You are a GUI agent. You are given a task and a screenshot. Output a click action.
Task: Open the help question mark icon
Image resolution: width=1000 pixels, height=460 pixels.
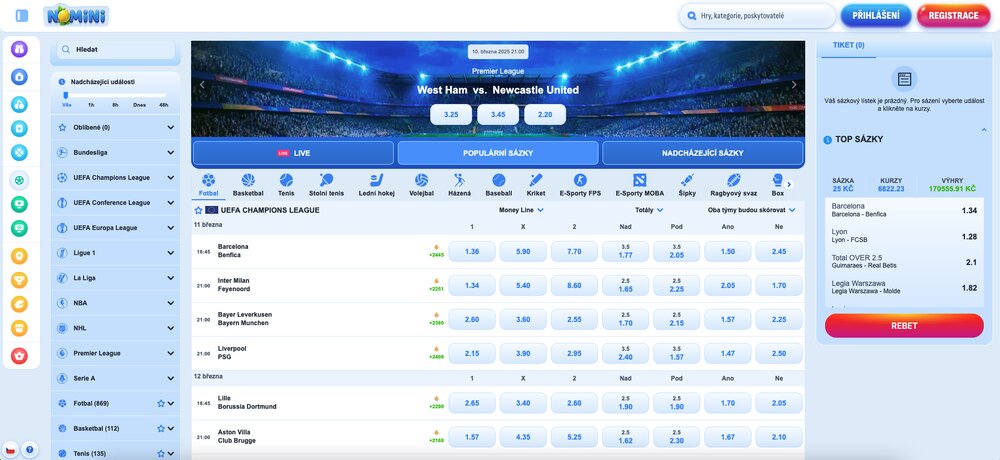point(29,451)
